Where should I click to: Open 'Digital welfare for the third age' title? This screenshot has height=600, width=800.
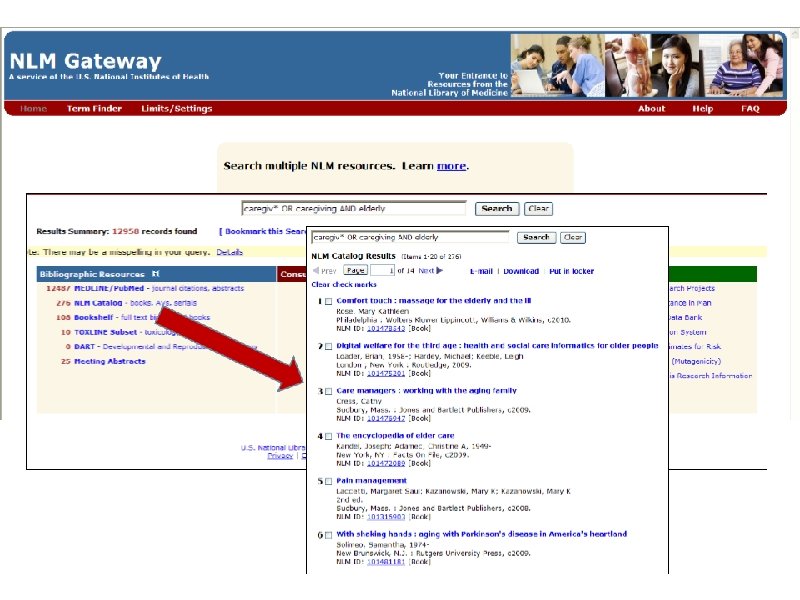pyautogui.click(x=497, y=345)
